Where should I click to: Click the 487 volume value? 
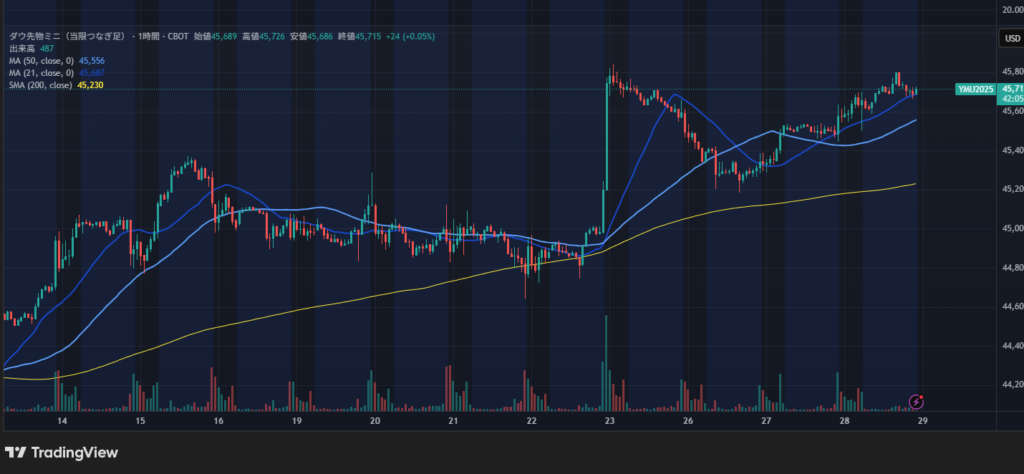[47, 49]
